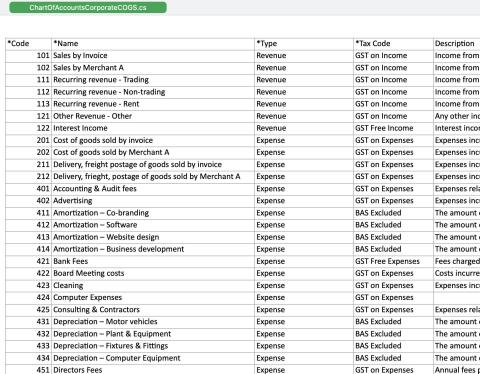This screenshot has height=374, width=480.
Task: Click 'Computer Expenses' name cell
Action: tap(153, 298)
